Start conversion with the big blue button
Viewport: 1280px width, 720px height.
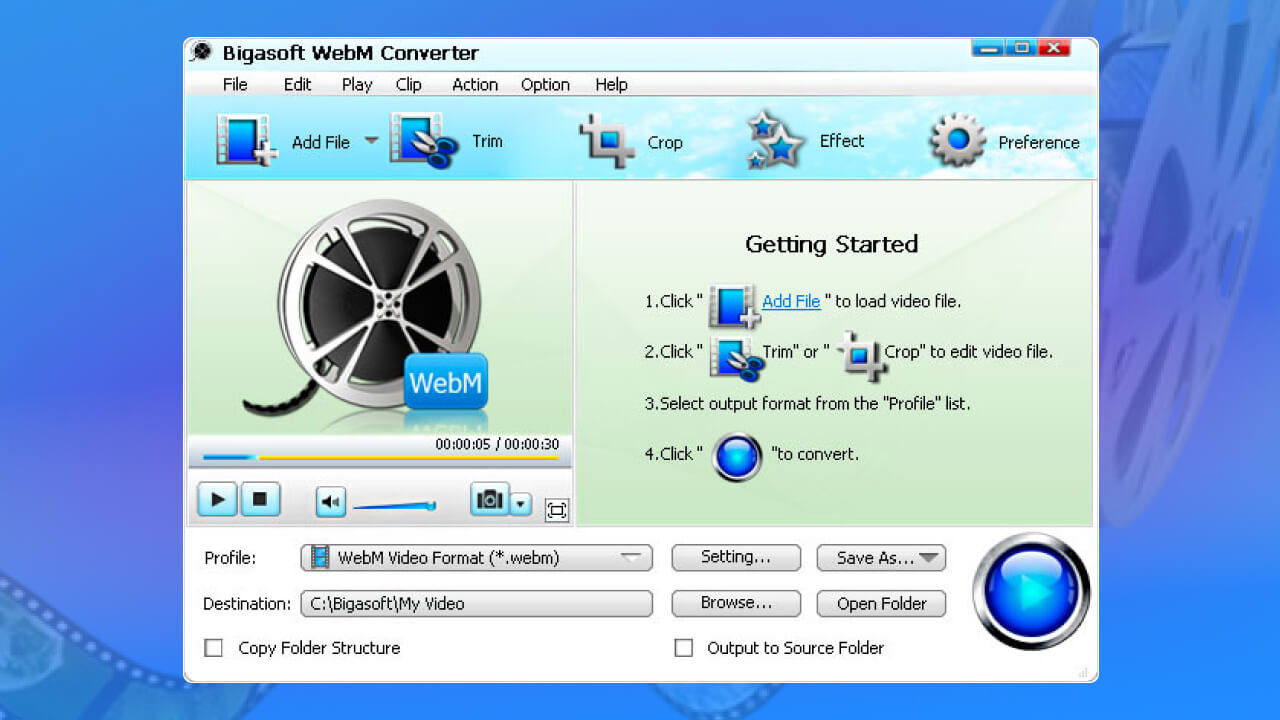1031,592
